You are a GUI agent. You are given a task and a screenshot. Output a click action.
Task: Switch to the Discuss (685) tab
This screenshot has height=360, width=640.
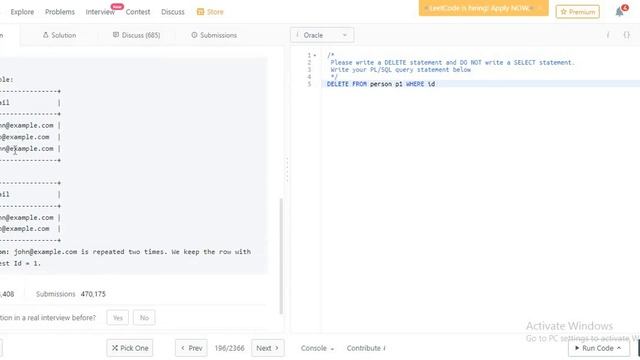point(136,35)
